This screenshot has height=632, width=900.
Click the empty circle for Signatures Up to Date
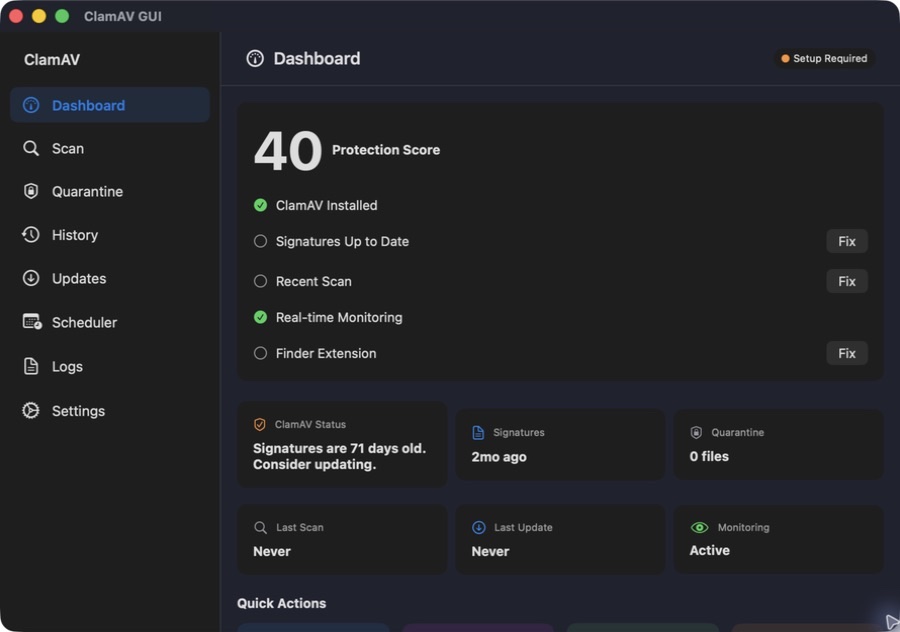click(261, 241)
